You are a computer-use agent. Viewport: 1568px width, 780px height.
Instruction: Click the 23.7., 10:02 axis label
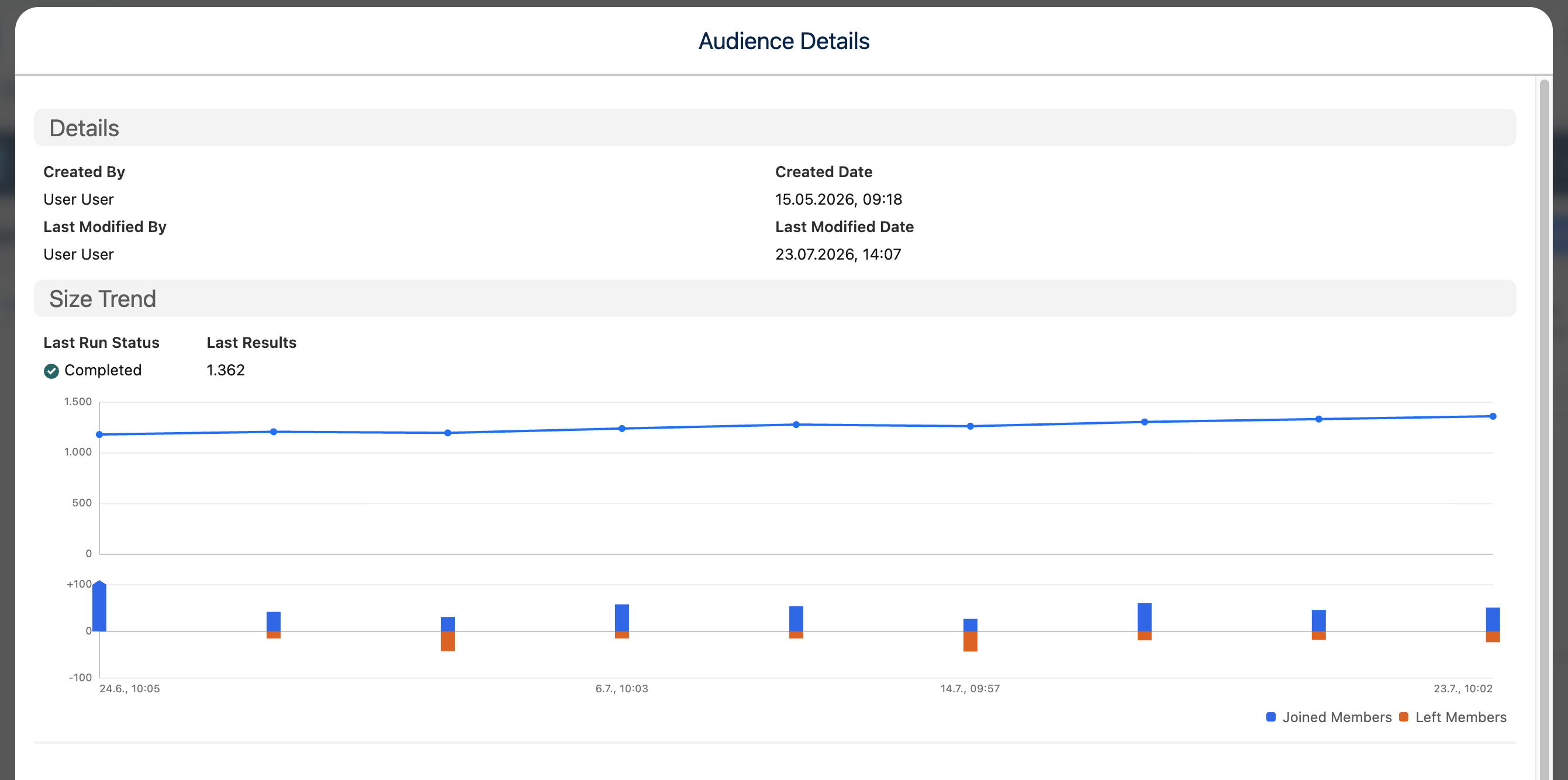[x=1463, y=689]
